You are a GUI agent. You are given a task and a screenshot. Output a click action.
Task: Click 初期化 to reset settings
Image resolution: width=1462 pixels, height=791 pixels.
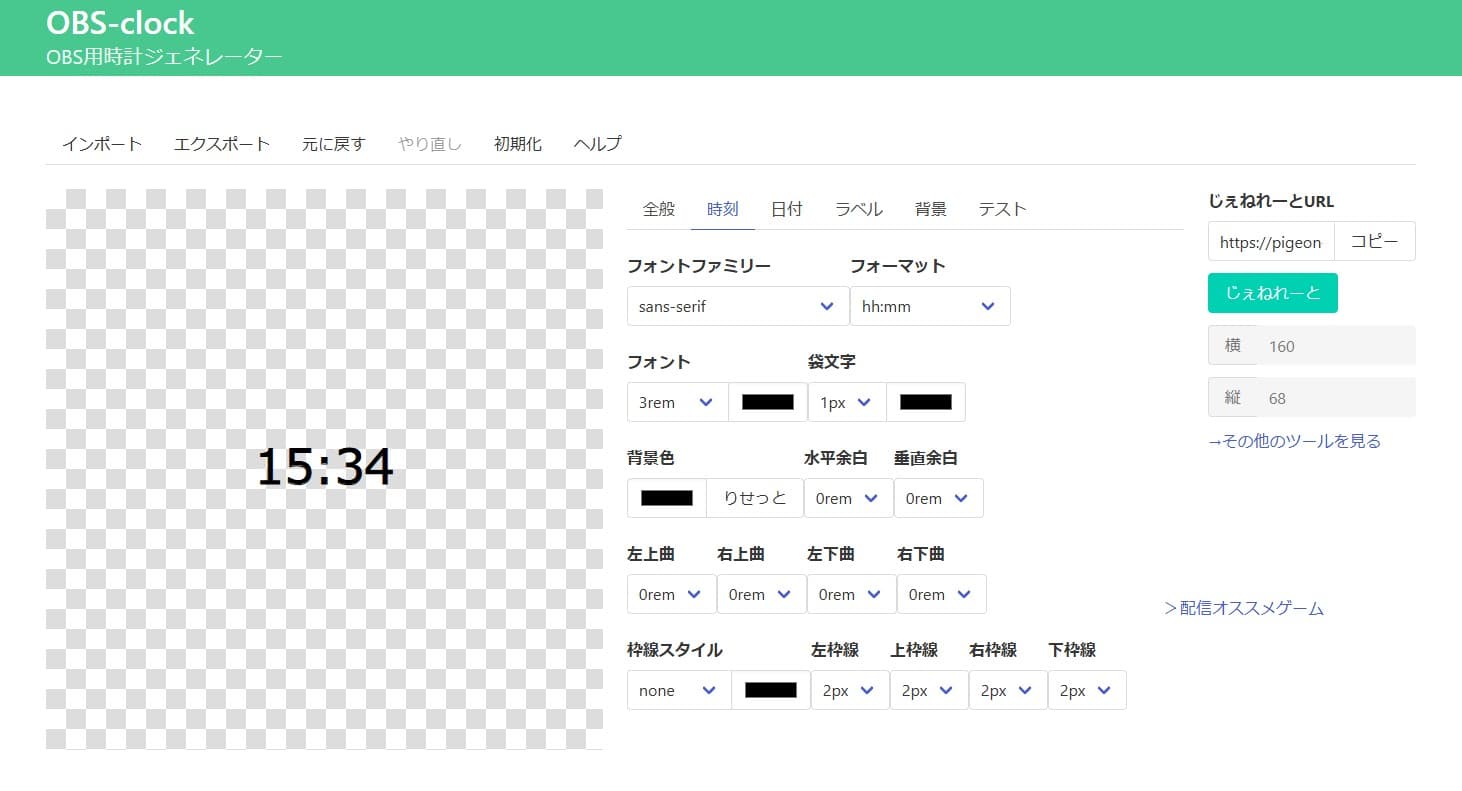tap(517, 143)
